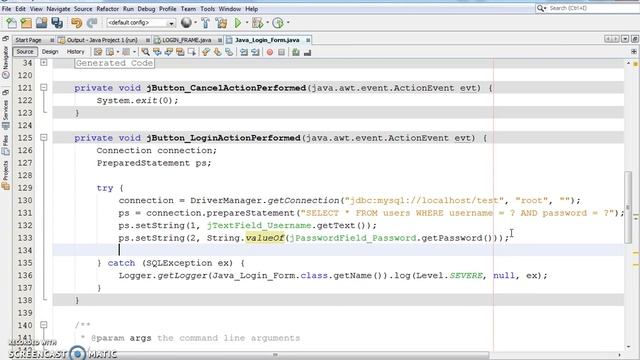The width and height of the screenshot is (640, 360).
Task: Close the Start Page tab
Action: 52,40
